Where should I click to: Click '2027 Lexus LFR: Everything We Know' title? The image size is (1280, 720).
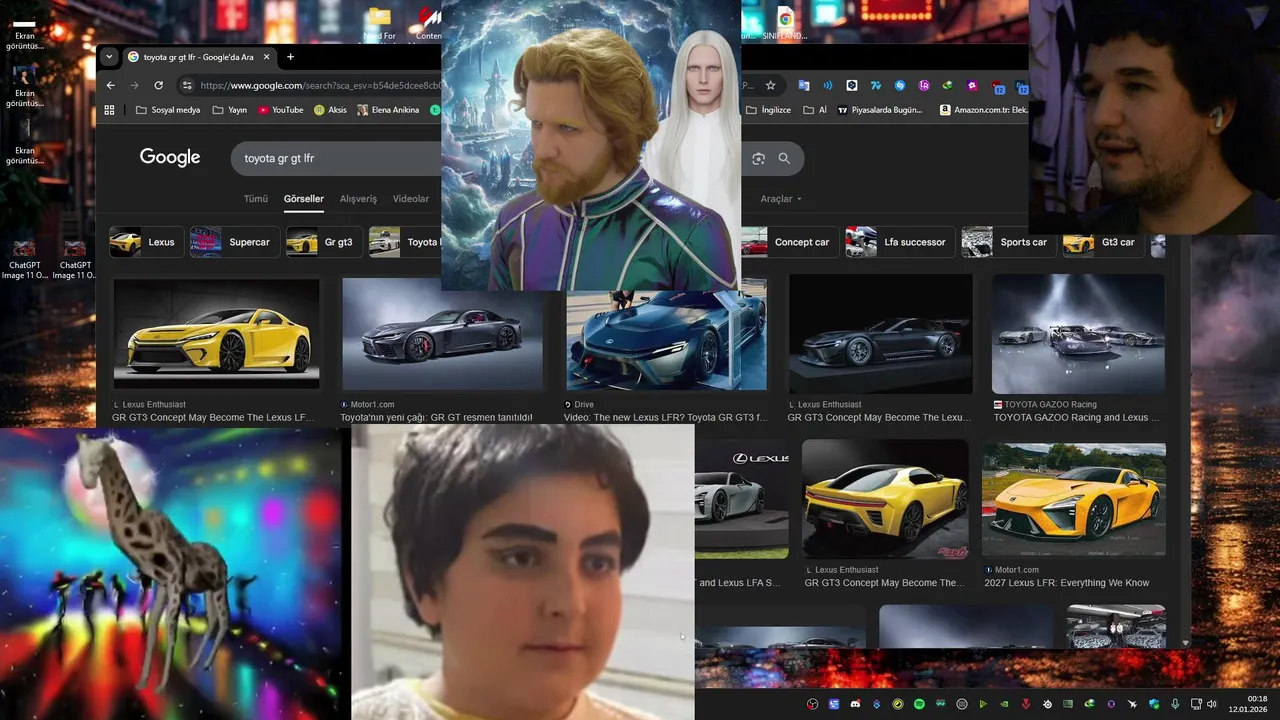coord(1067,583)
